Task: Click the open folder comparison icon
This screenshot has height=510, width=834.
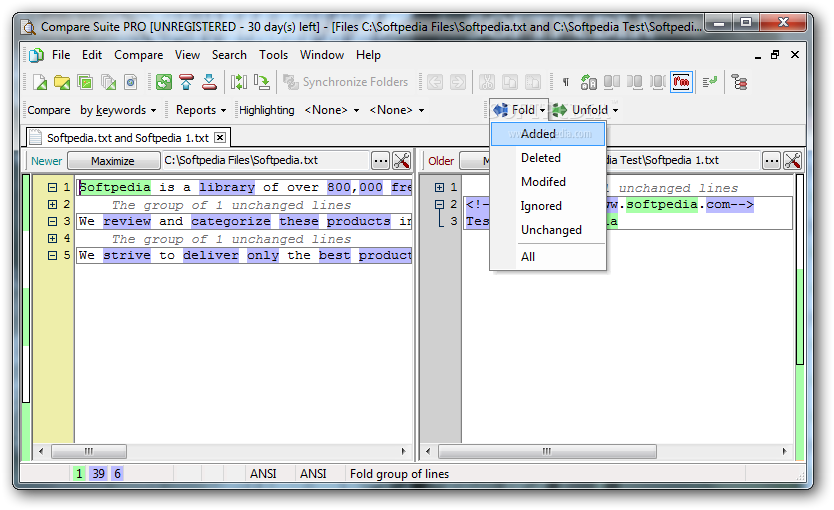Action: (62, 82)
